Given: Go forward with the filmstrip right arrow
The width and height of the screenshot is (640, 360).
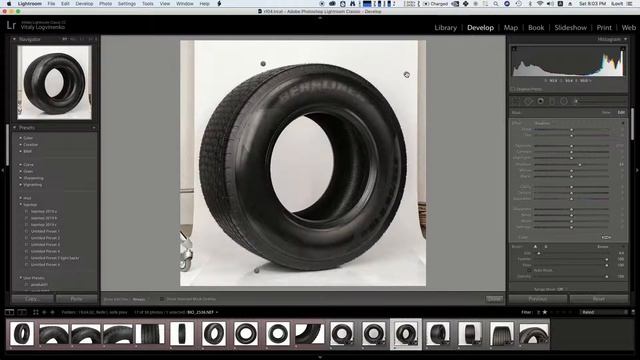Looking at the screenshot, I should 52,312.
